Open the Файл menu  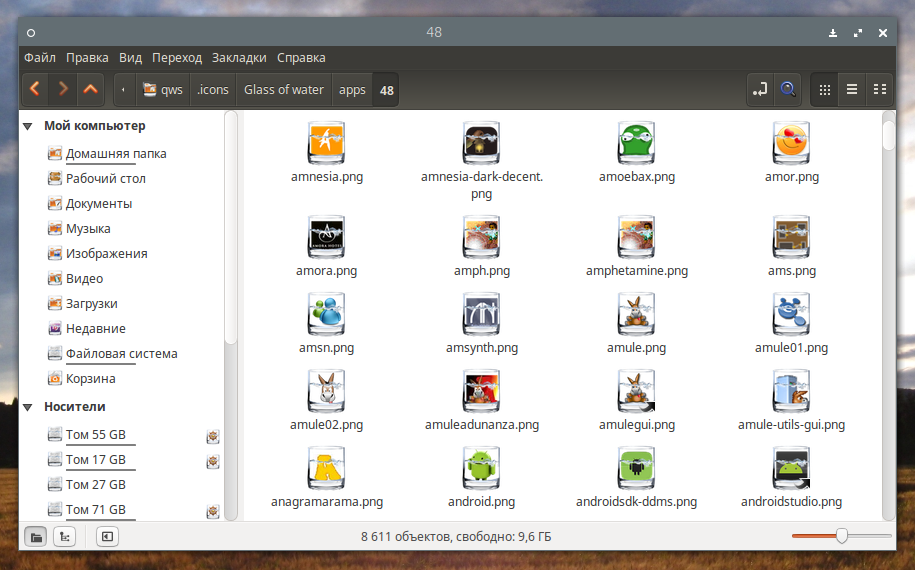point(40,58)
